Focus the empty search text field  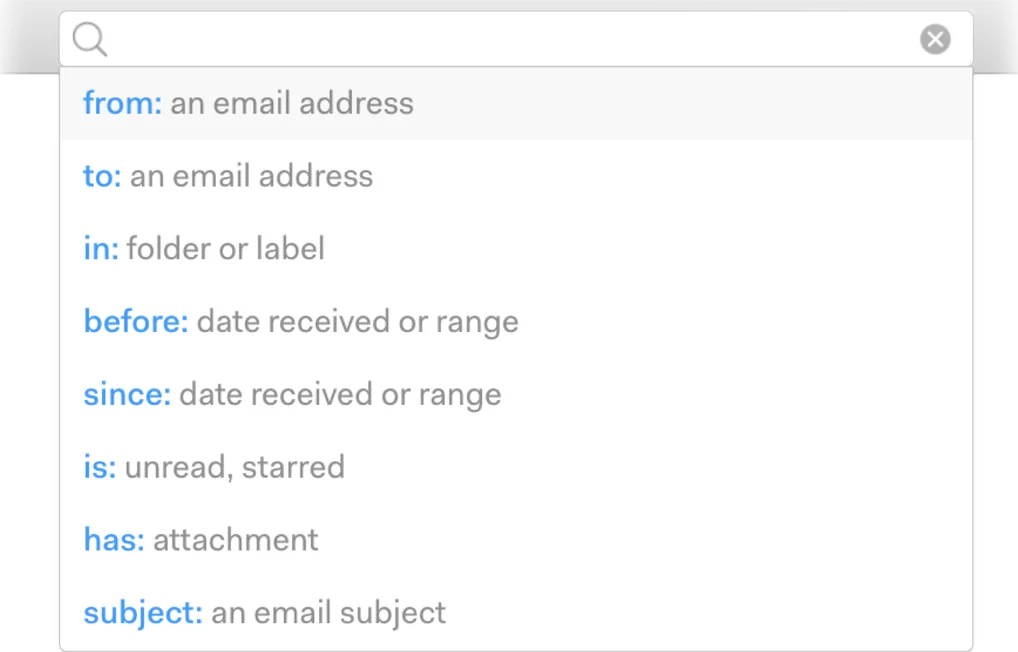[513, 39]
